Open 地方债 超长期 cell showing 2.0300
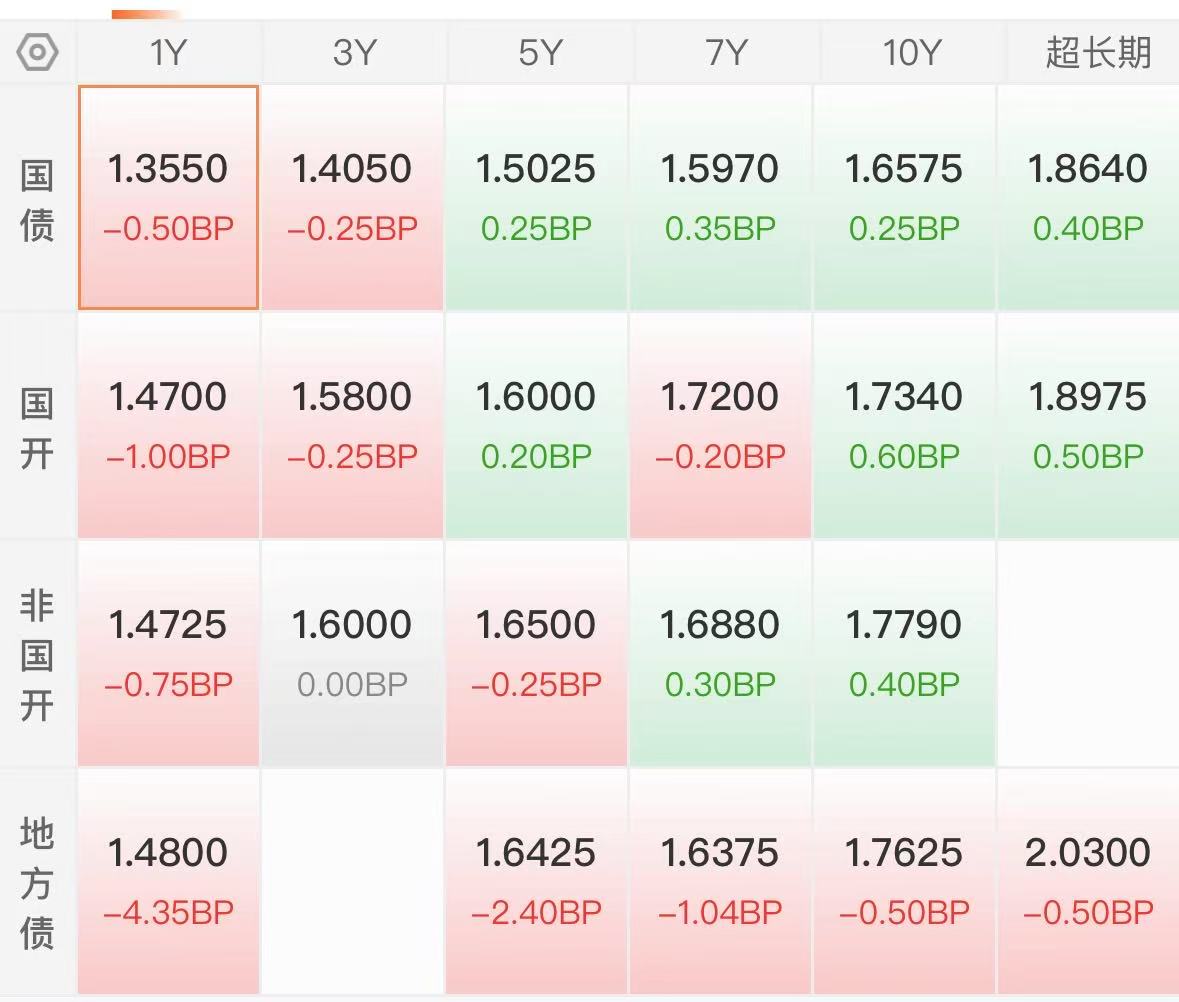 (x=1088, y=882)
